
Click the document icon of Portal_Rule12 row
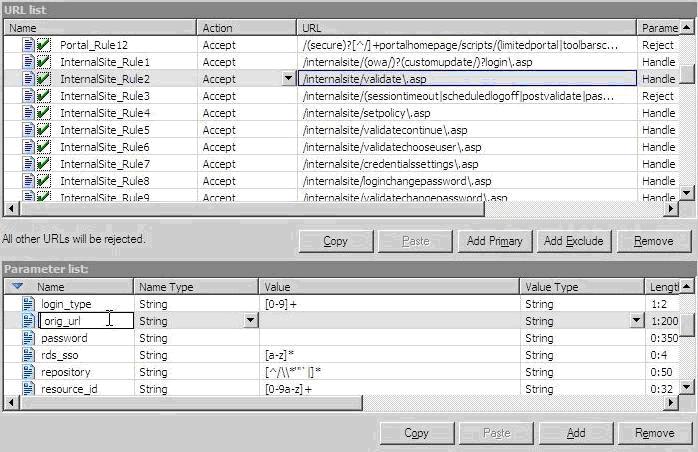tap(28, 45)
